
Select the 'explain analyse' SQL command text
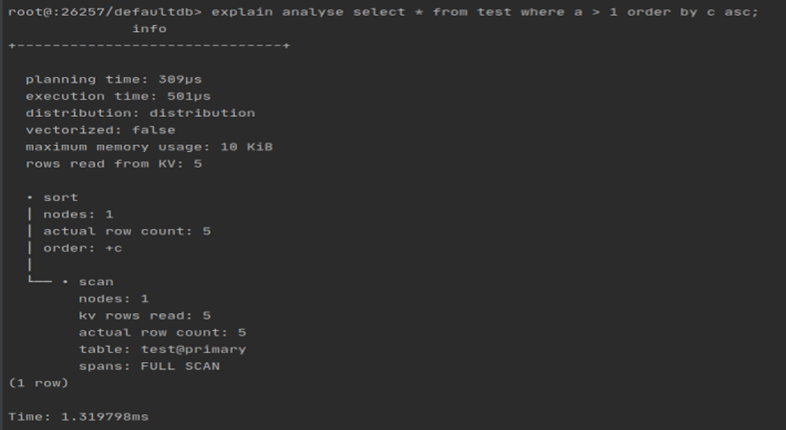click(277, 12)
